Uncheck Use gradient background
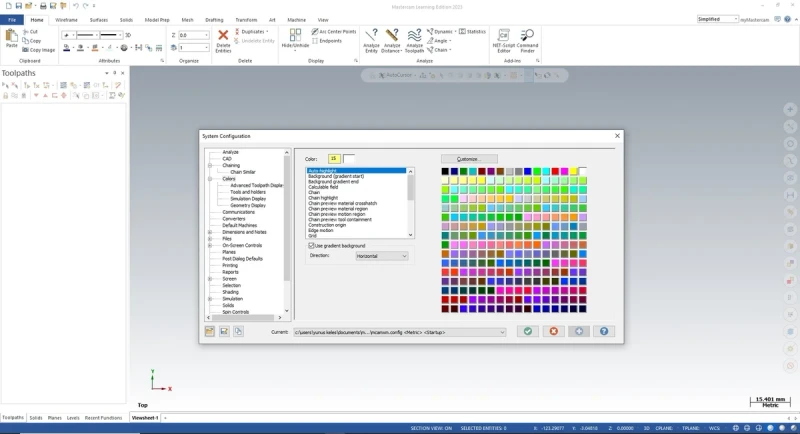Viewport: 800px width, 434px height. tap(311, 246)
